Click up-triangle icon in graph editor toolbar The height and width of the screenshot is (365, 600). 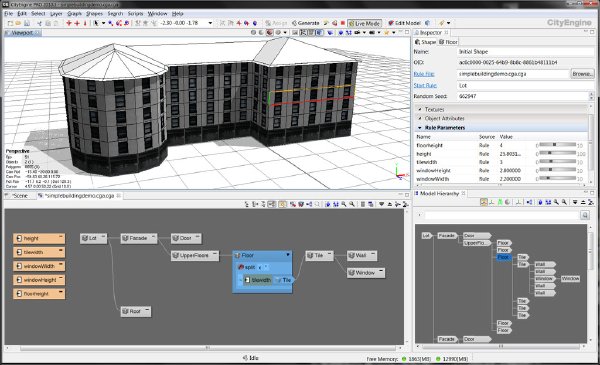tap(390, 204)
